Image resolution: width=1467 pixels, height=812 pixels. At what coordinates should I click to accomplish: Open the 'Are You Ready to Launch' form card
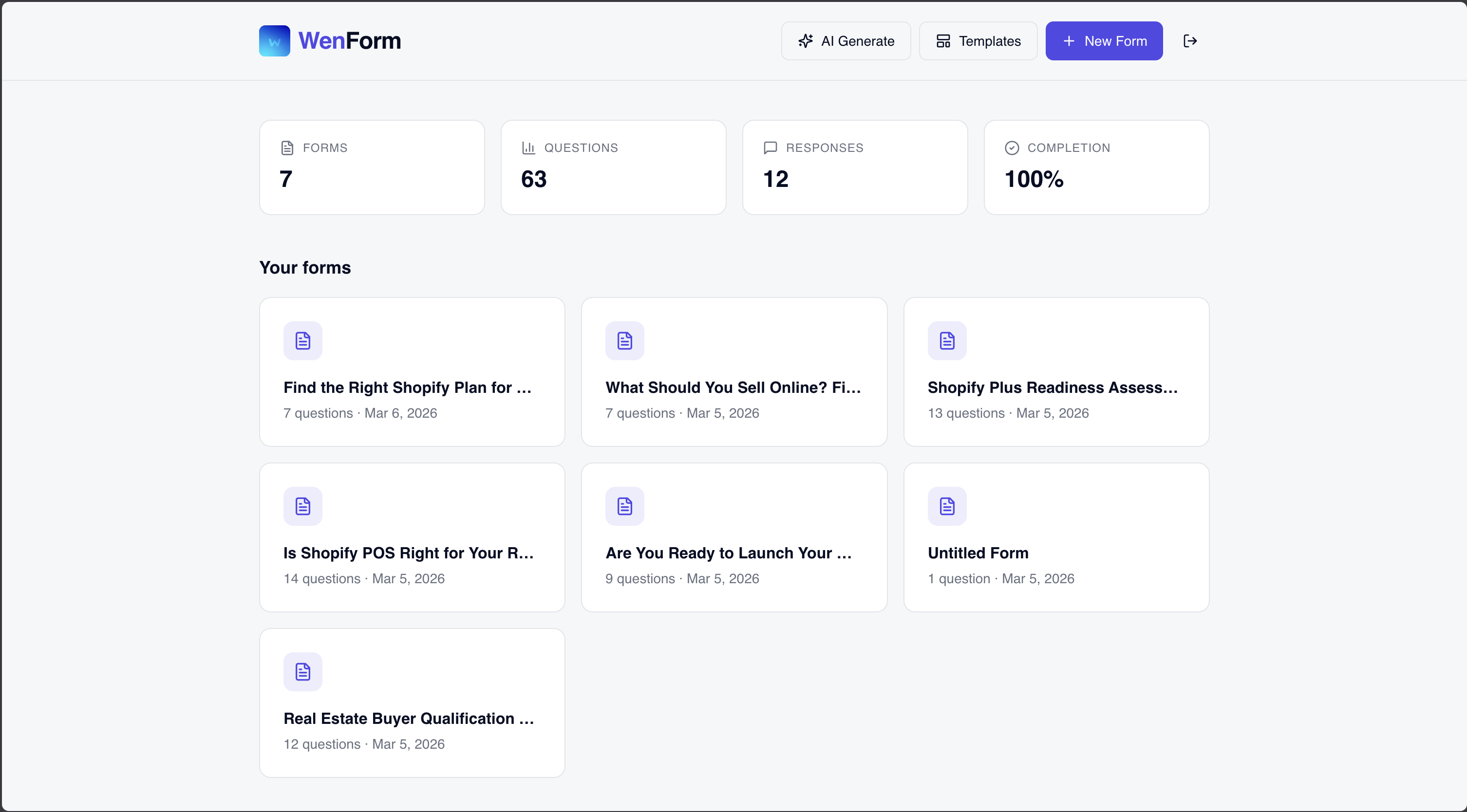click(733, 537)
